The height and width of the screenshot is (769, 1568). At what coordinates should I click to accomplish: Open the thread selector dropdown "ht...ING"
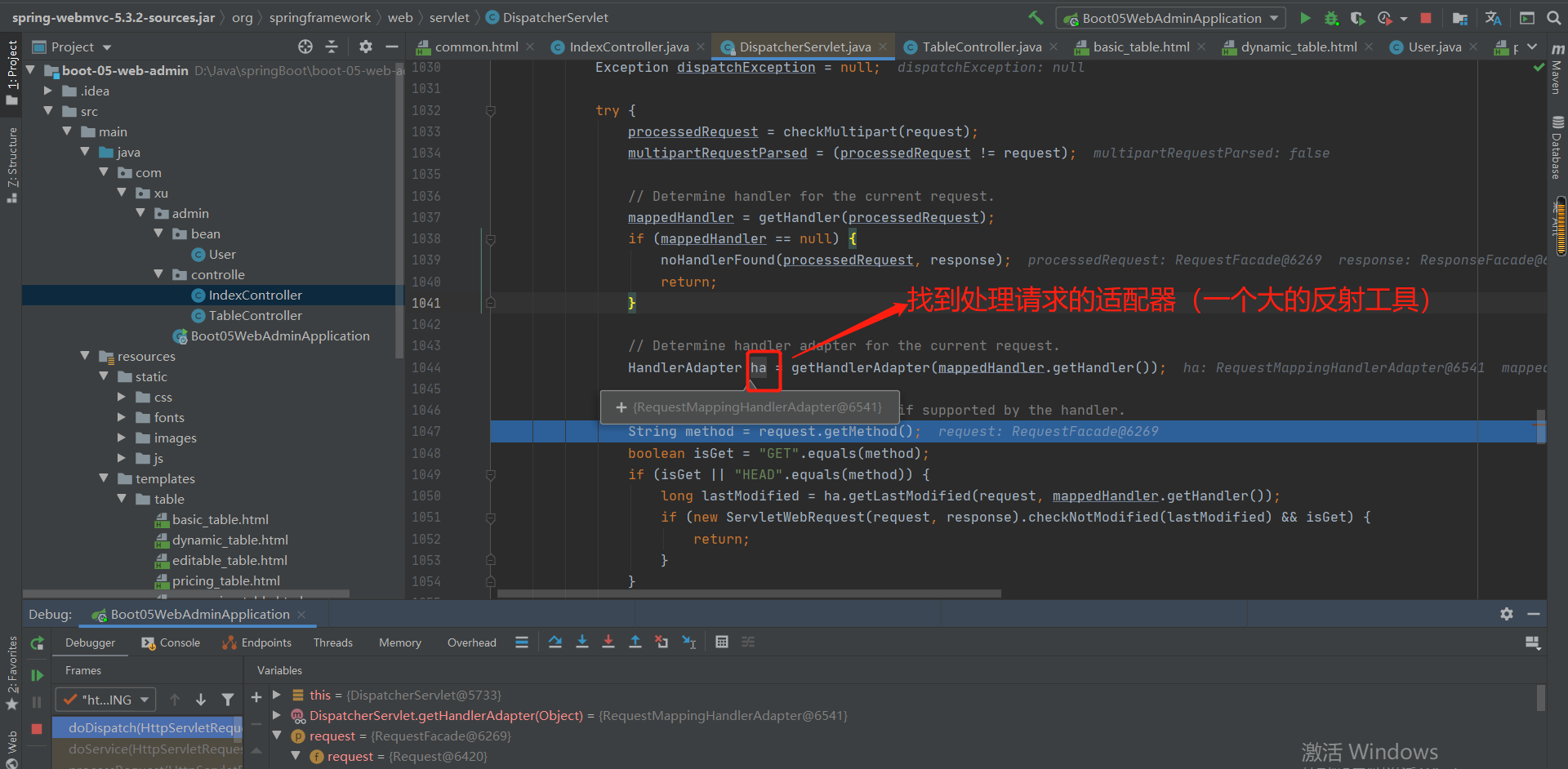[105, 700]
